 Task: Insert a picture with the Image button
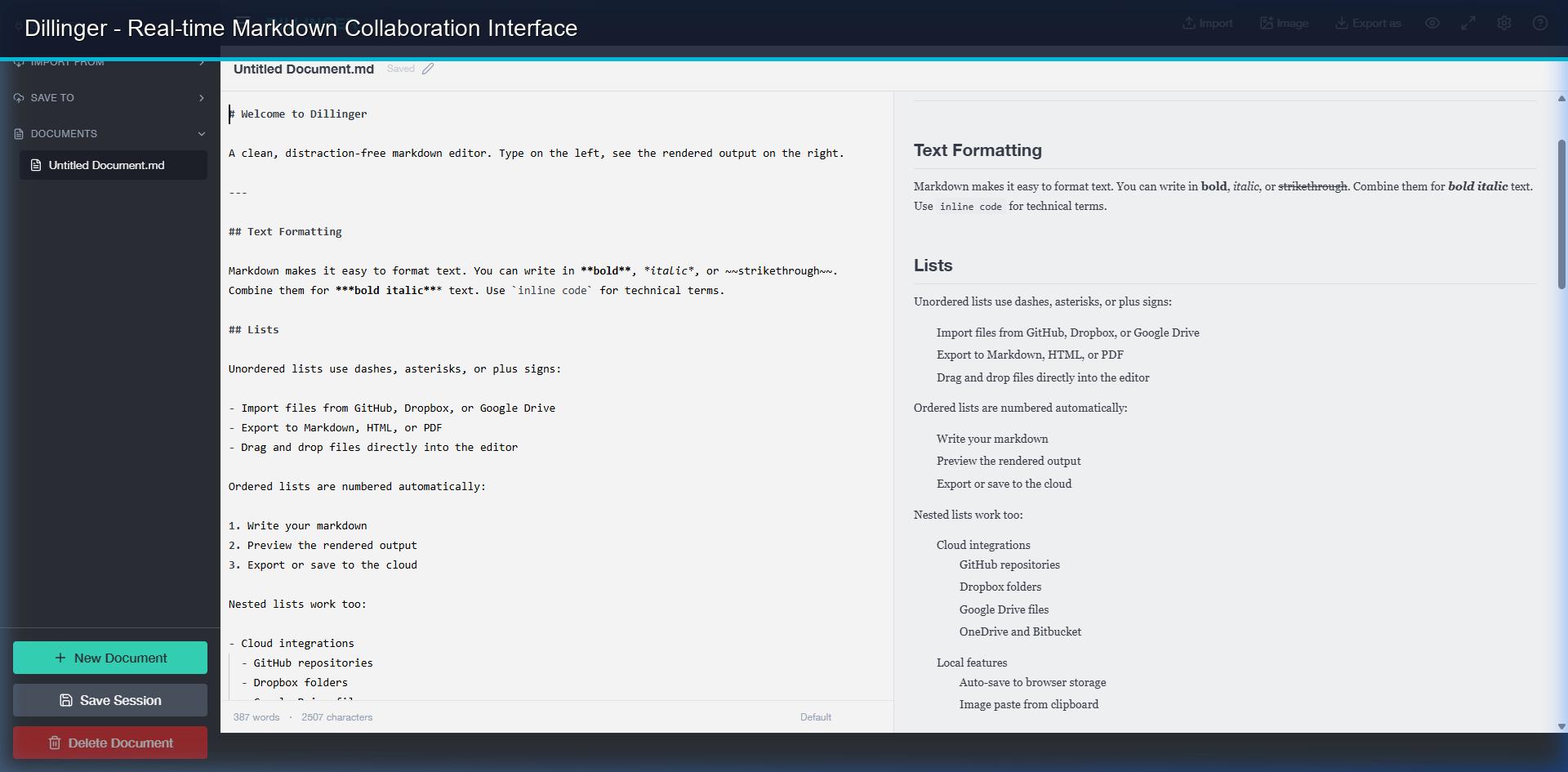(x=1284, y=23)
